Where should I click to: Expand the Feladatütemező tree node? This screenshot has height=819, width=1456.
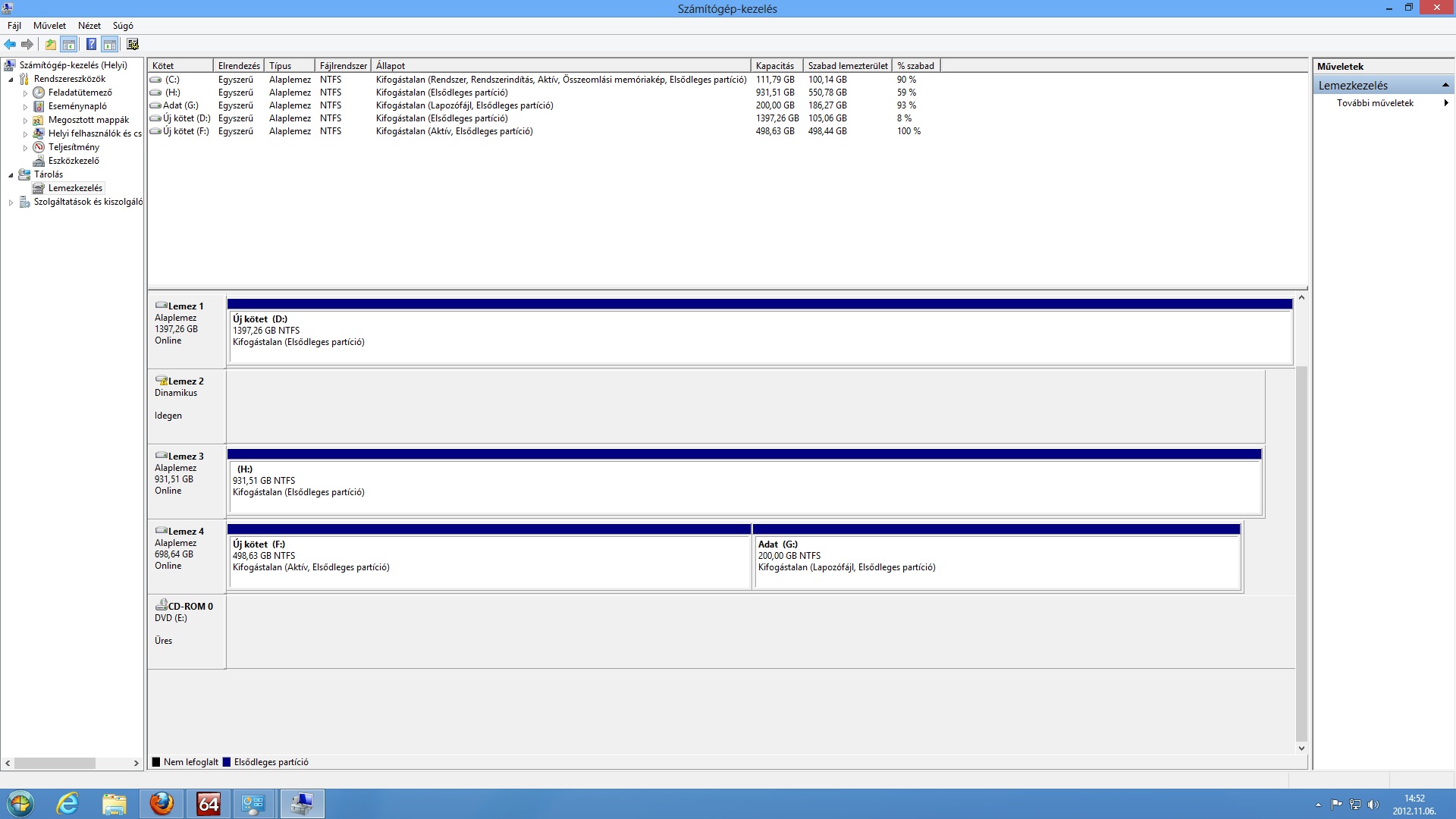(25, 93)
